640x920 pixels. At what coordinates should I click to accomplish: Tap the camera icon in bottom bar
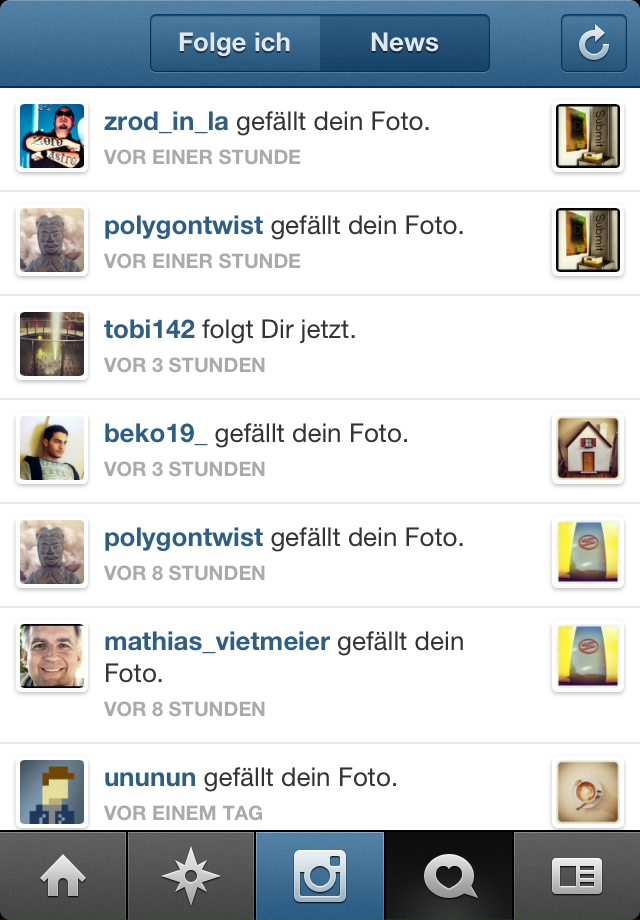pyautogui.click(x=320, y=875)
